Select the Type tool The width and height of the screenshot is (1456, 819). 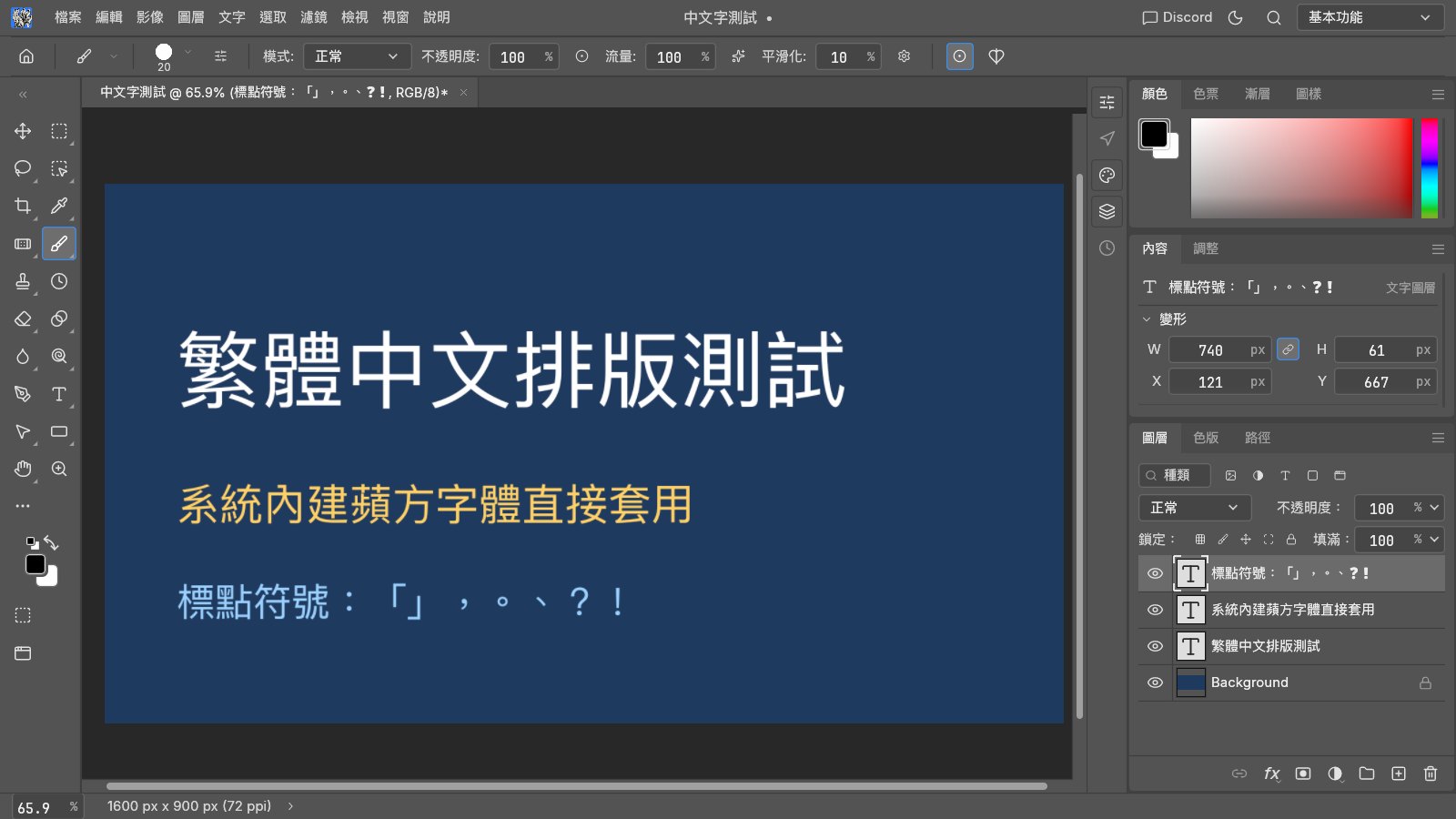pyautogui.click(x=59, y=394)
